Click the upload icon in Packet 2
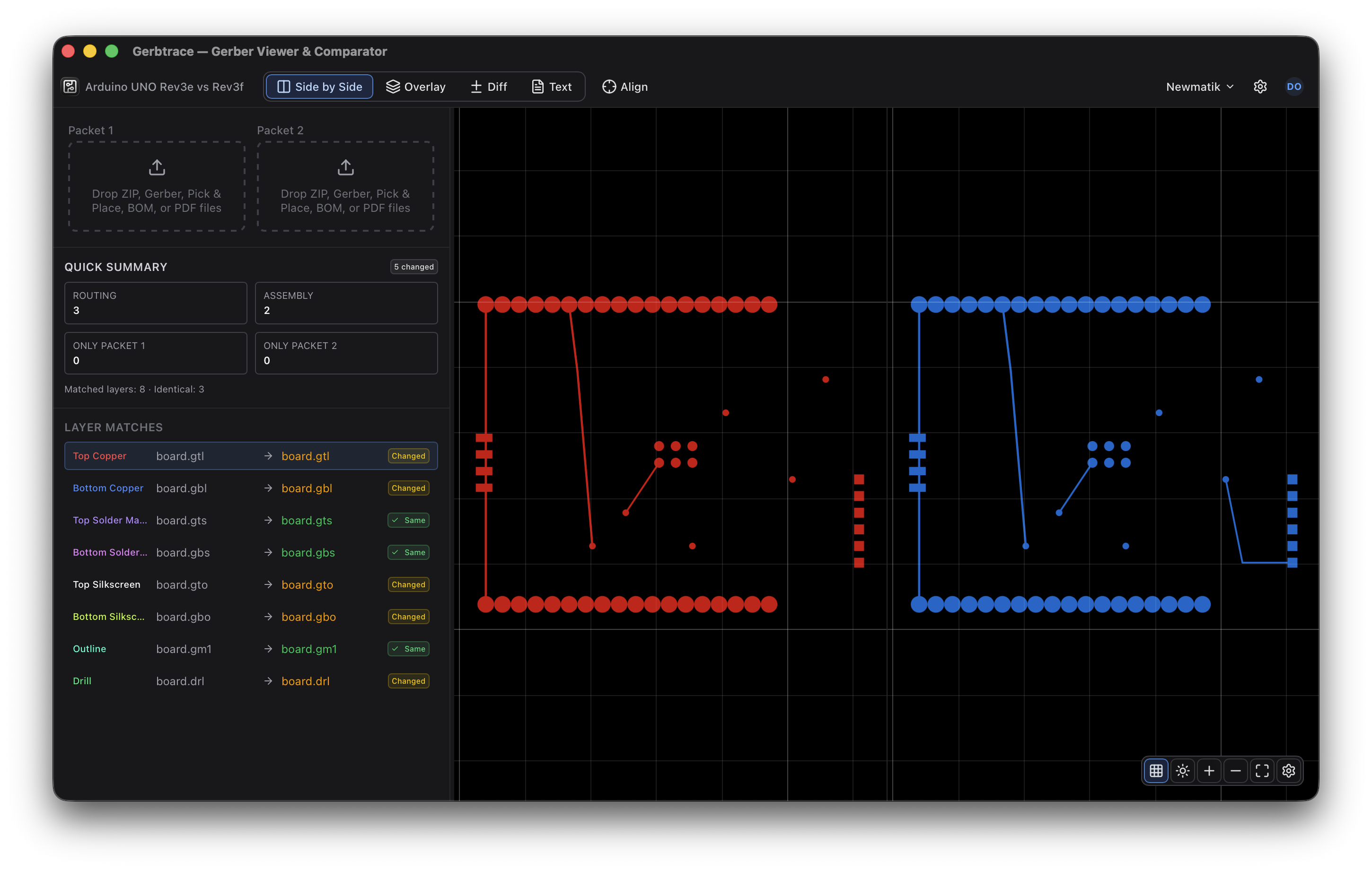1372x871 pixels. point(345,167)
